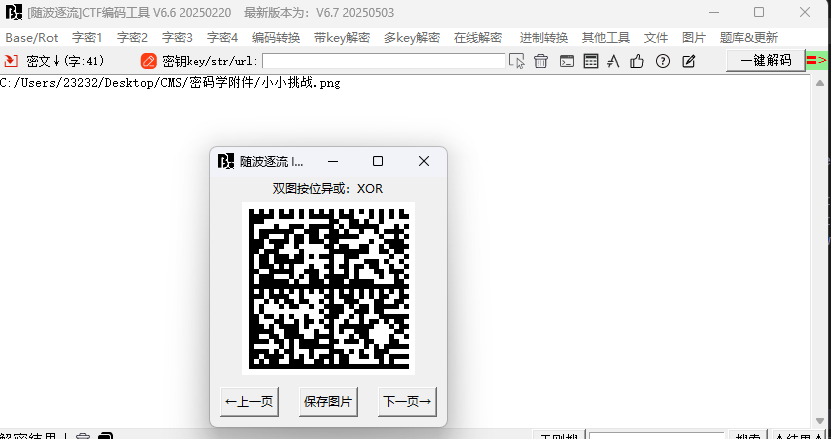
Task: Open the calculator icon in toolbar
Action: [591, 61]
